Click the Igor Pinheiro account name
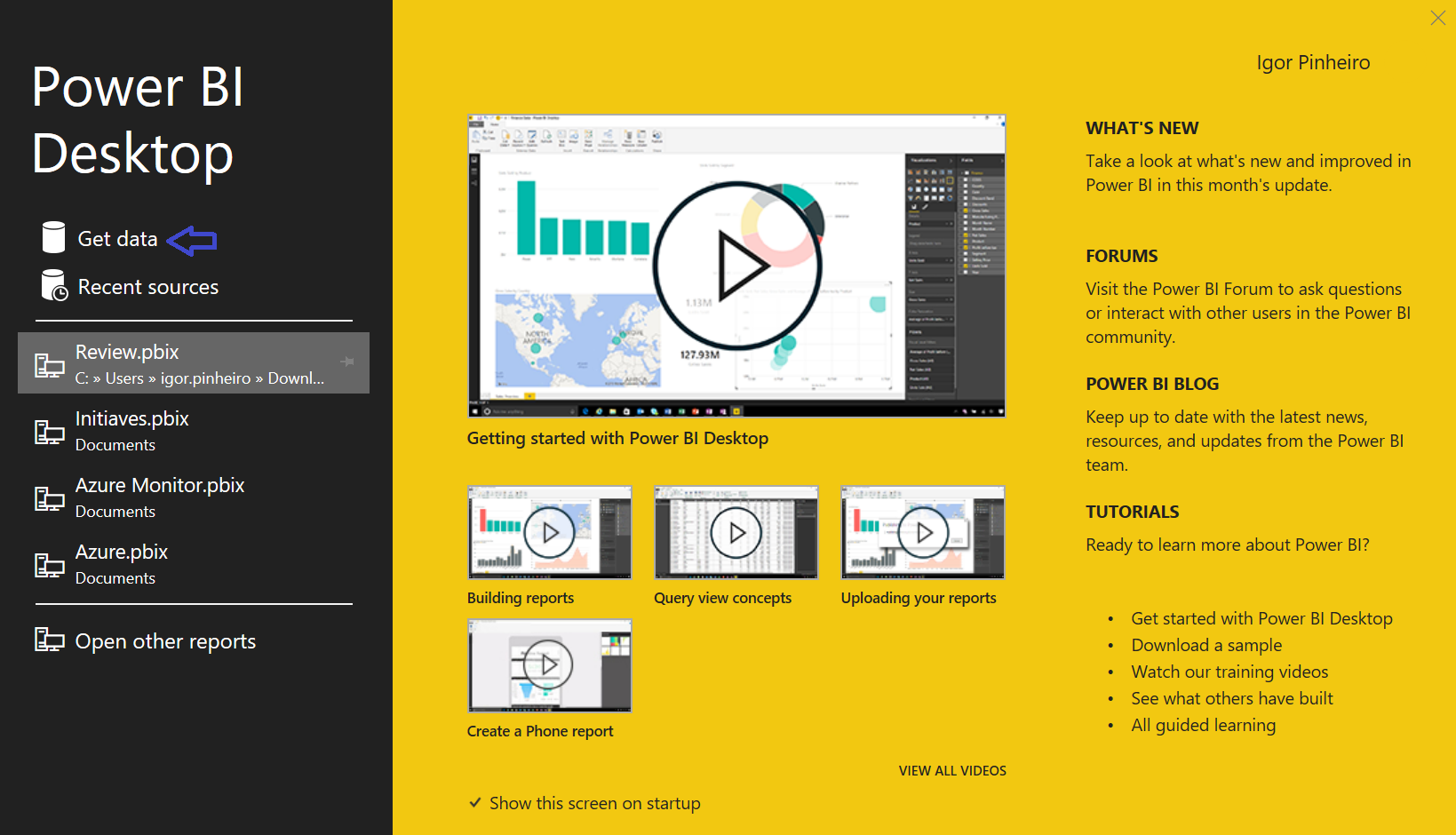Viewport: 1456px width, 835px height. [1313, 62]
